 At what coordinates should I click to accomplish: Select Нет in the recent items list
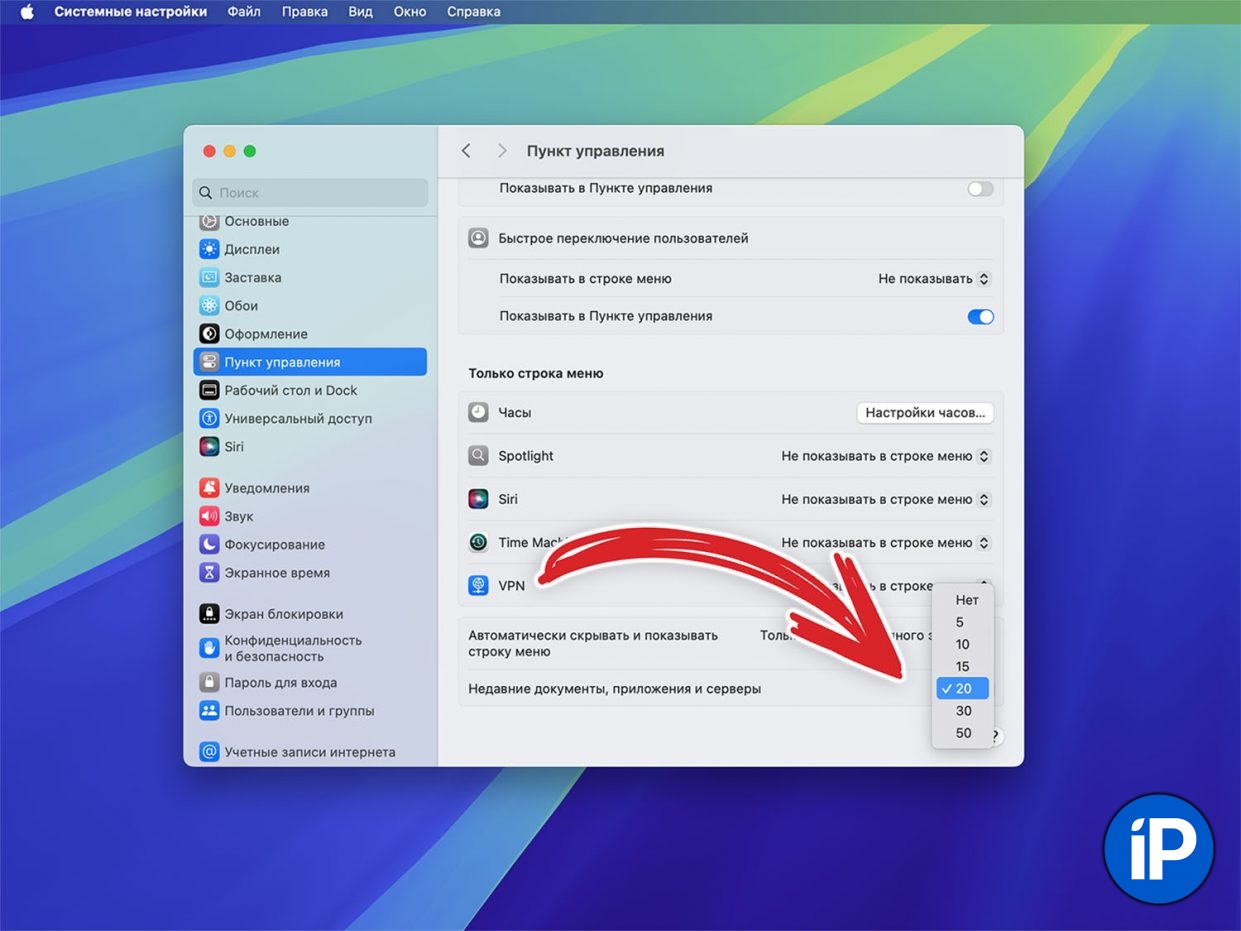coord(966,600)
